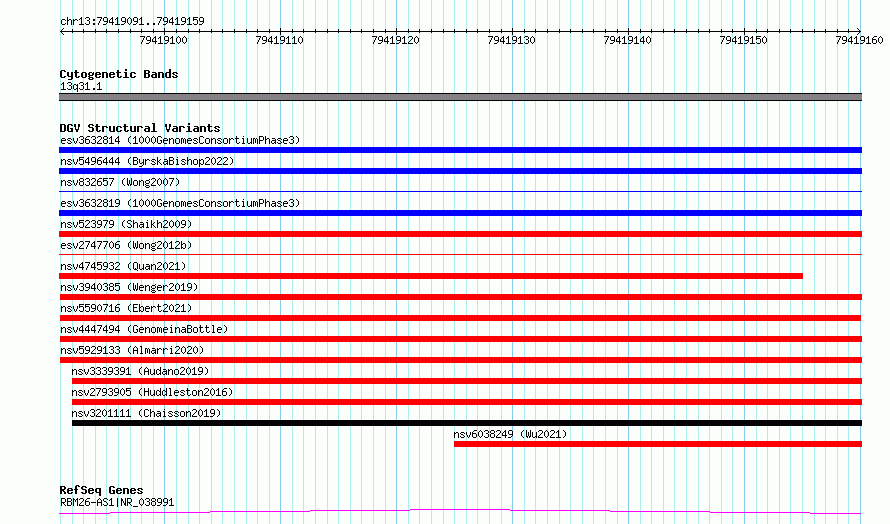
Task: Select the short red bar of nsv6038249
Action: tap(658, 445)
